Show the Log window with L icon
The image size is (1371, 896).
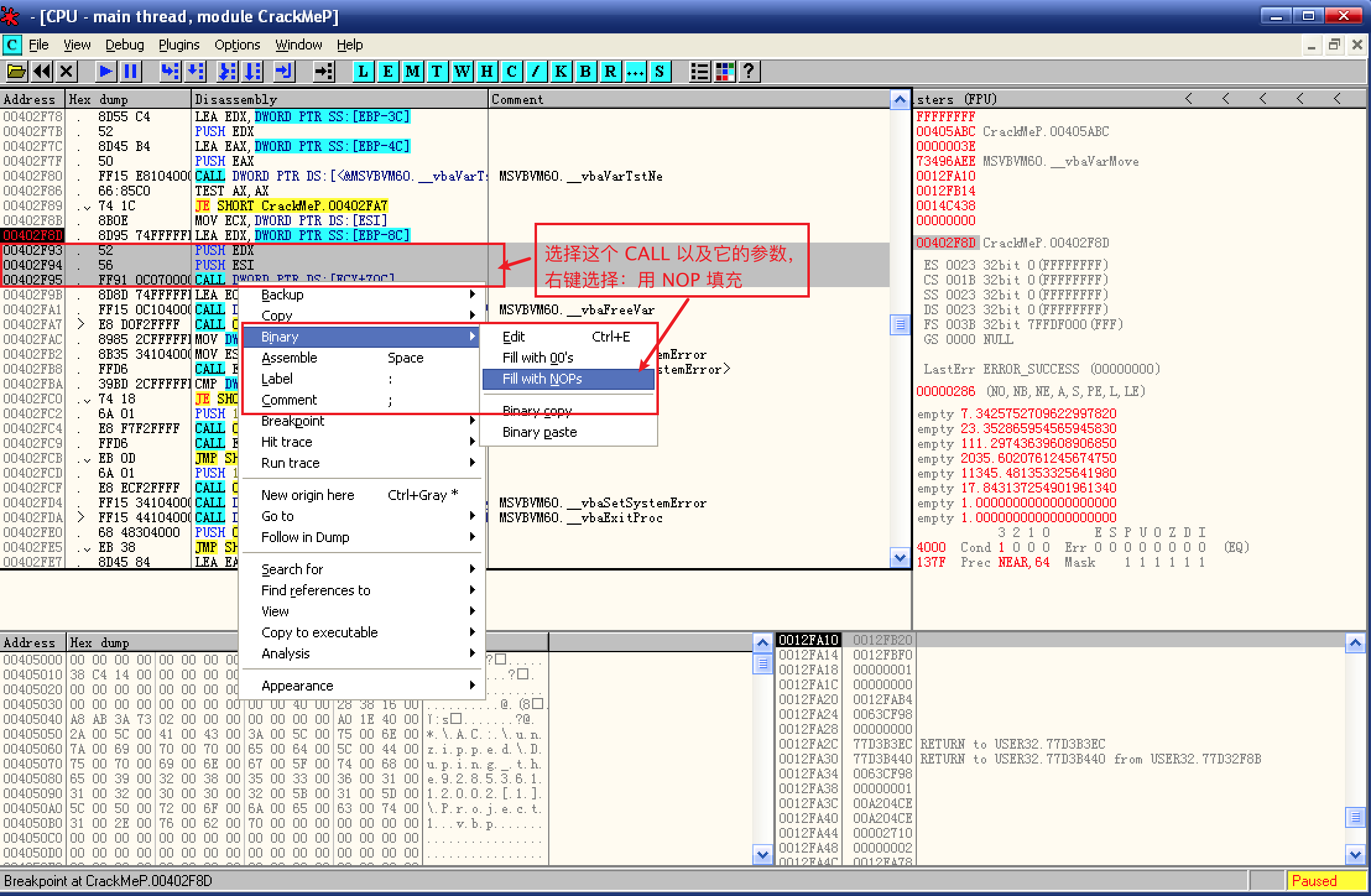pyautogui.click(x=363, y=72)
